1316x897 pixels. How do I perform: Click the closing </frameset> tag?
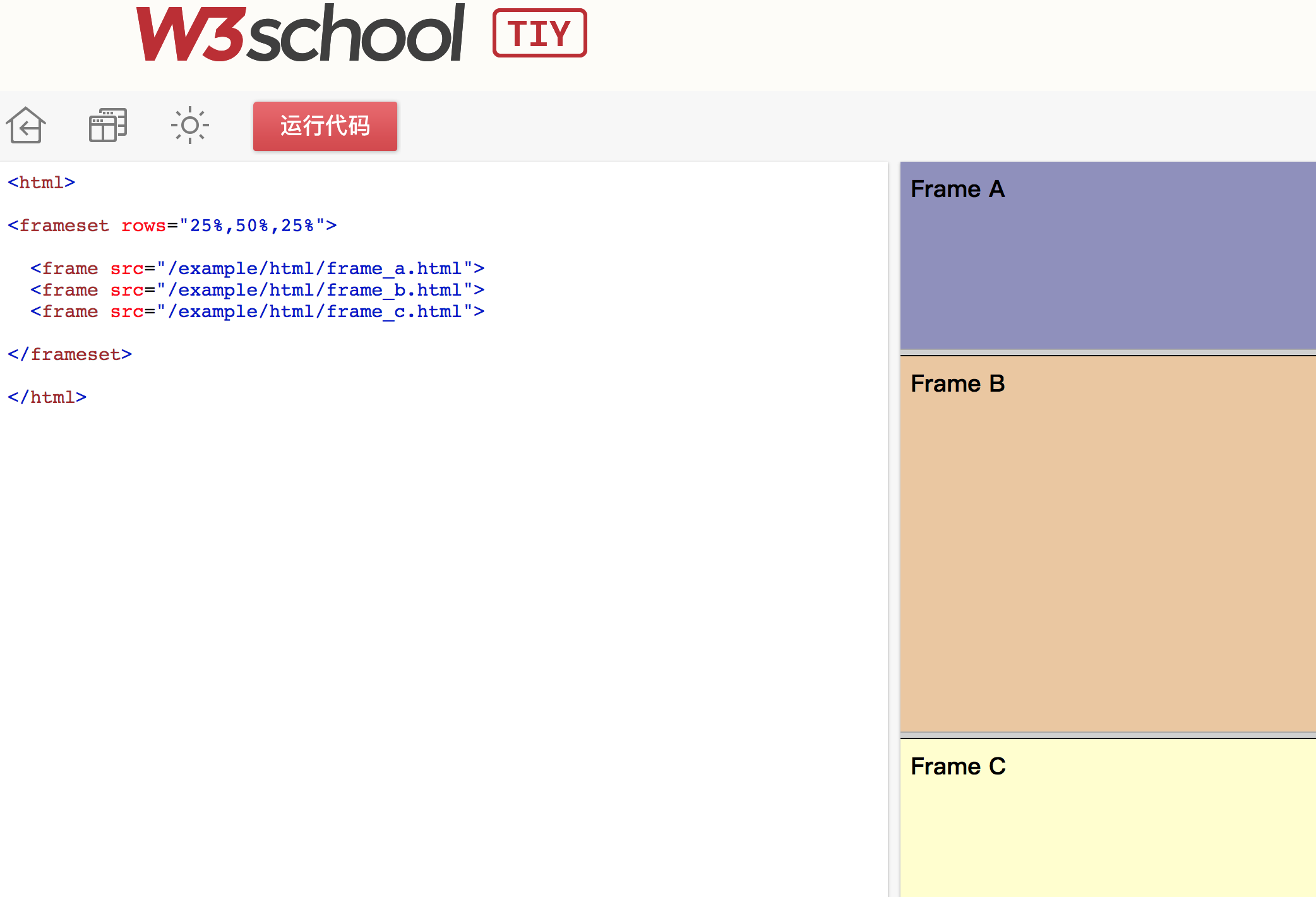click(x=70, y=355)
